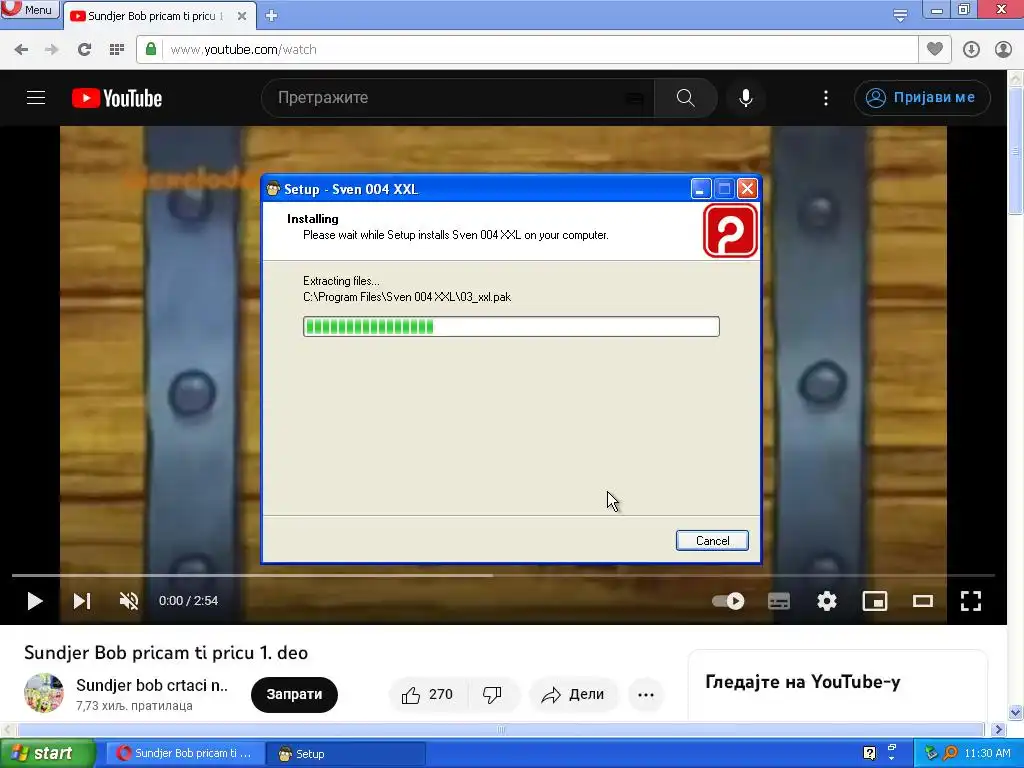Open the browser profile account icon
Viewport: 1024px width, 768px height.
click(x=1003, y=49)
